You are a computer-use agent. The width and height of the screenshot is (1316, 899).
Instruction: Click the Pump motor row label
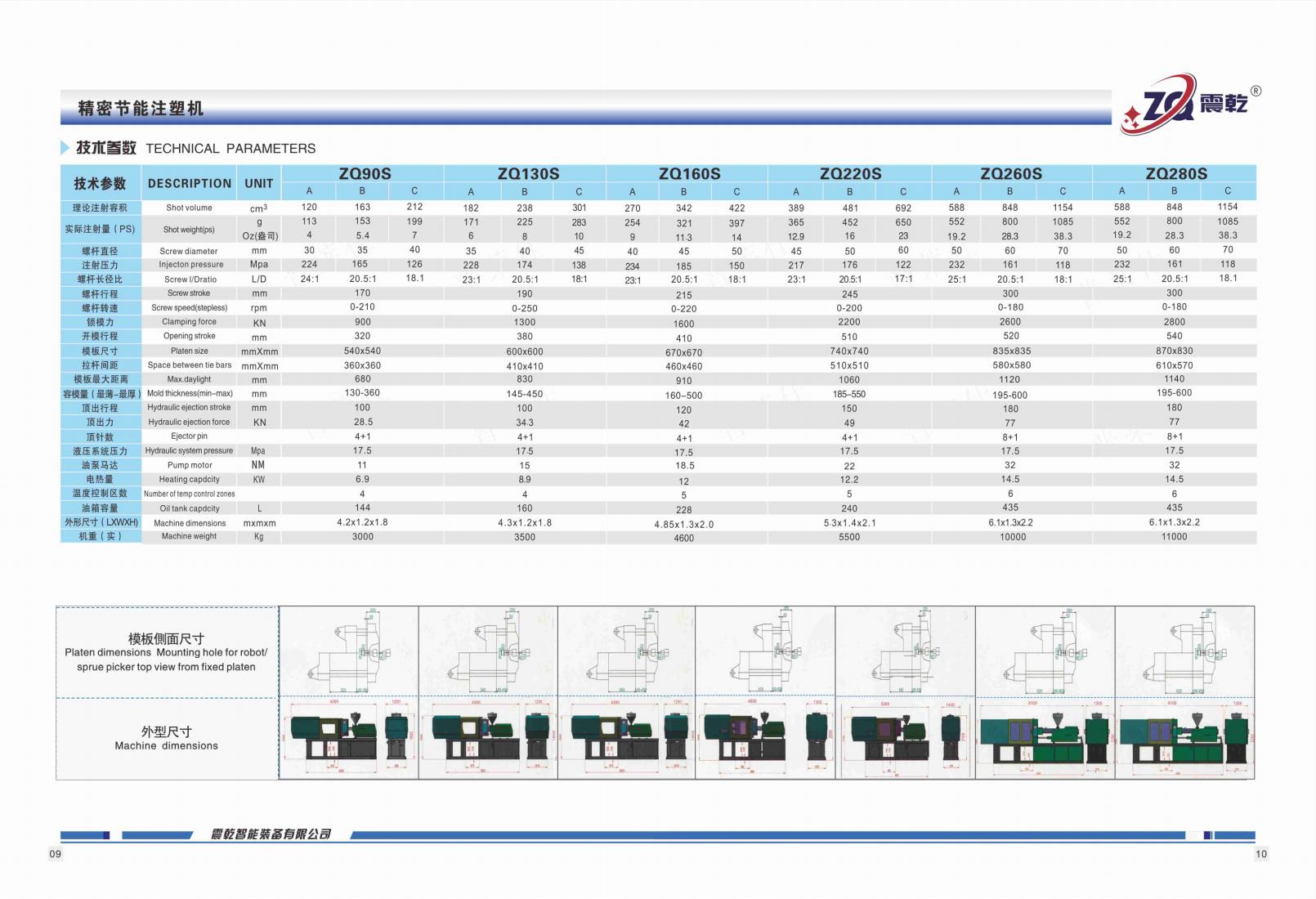coord(189,465)
